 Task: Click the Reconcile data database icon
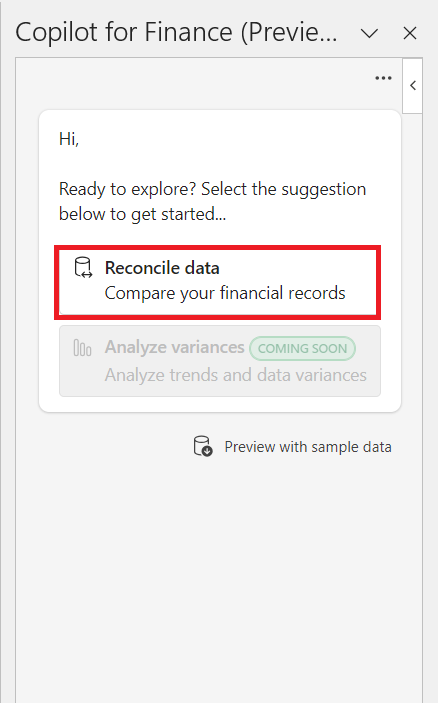pyautogui.click(x=83, y=268)
